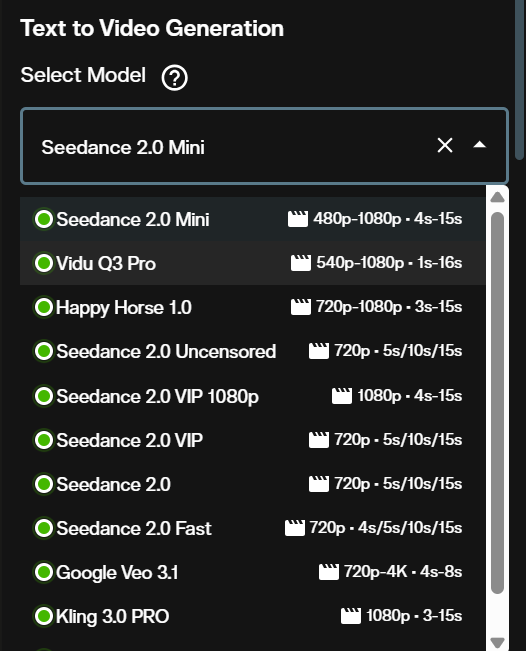Image resolution: width=526 pixels, height=651 pixels.
Task: Click green status dot beside Kling 3.0 PRO
Action: point(44,616)
